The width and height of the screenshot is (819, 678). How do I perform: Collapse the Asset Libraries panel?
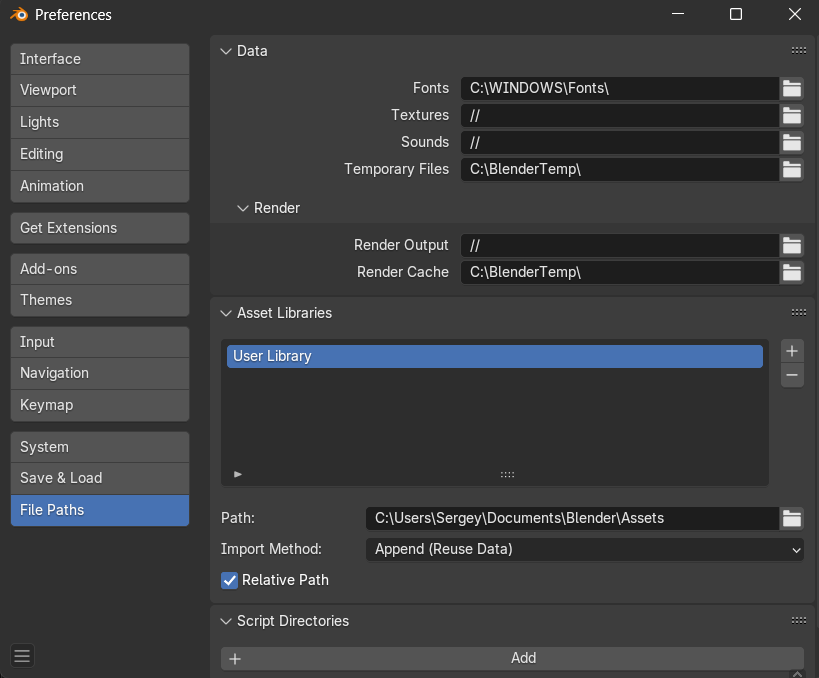226,313
